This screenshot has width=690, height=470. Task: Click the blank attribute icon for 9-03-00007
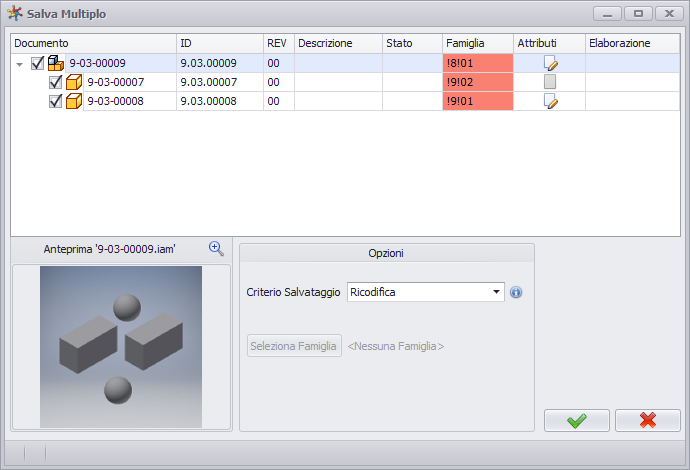pos(550,82)
